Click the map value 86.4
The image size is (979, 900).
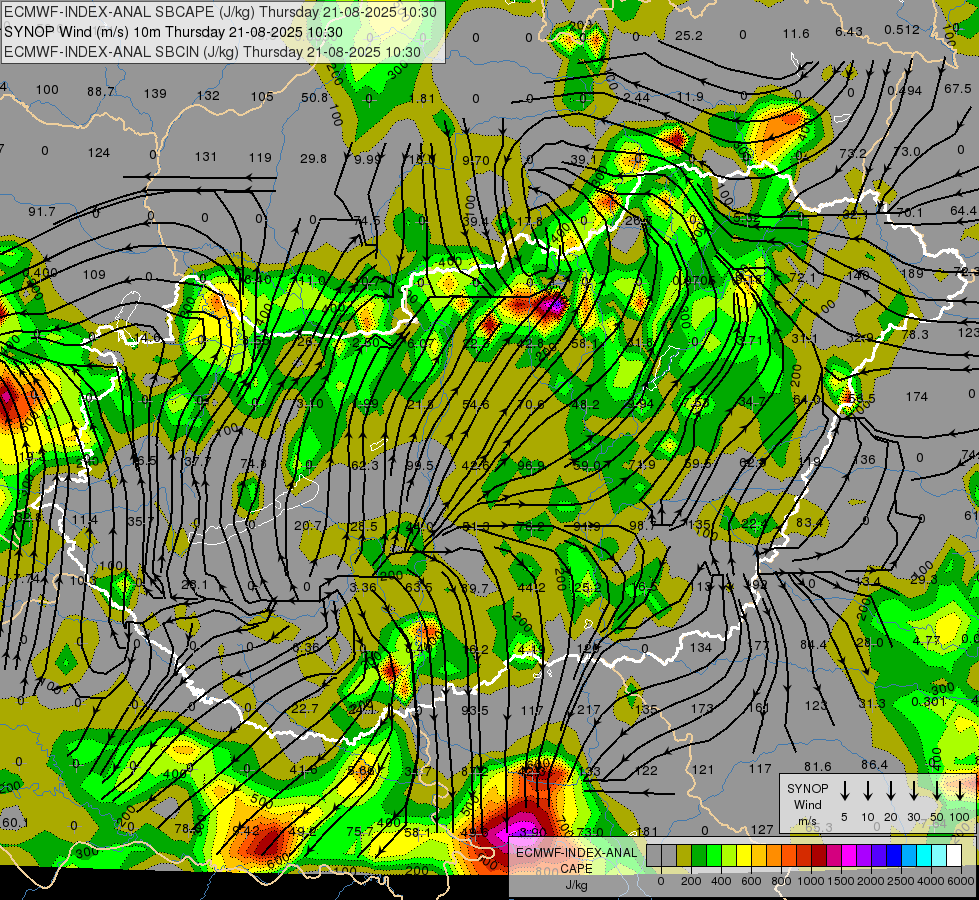coord(874,764)
